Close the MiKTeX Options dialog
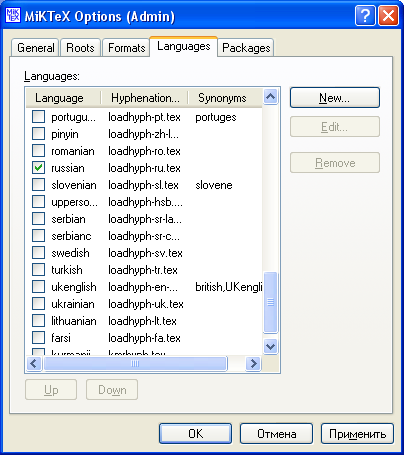Viewport: 404px width, 455px height. [x=388, y=16]
